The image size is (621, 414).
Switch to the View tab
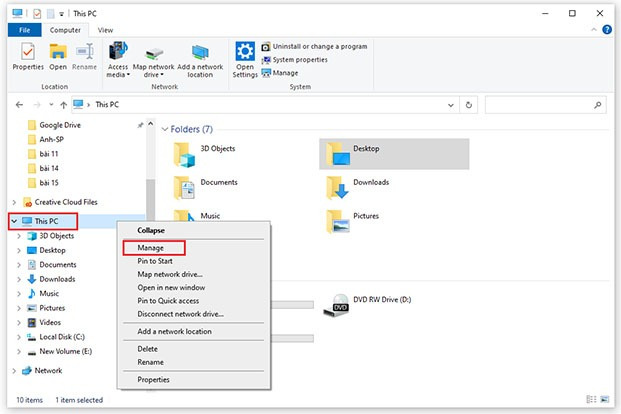pos(105,30)
